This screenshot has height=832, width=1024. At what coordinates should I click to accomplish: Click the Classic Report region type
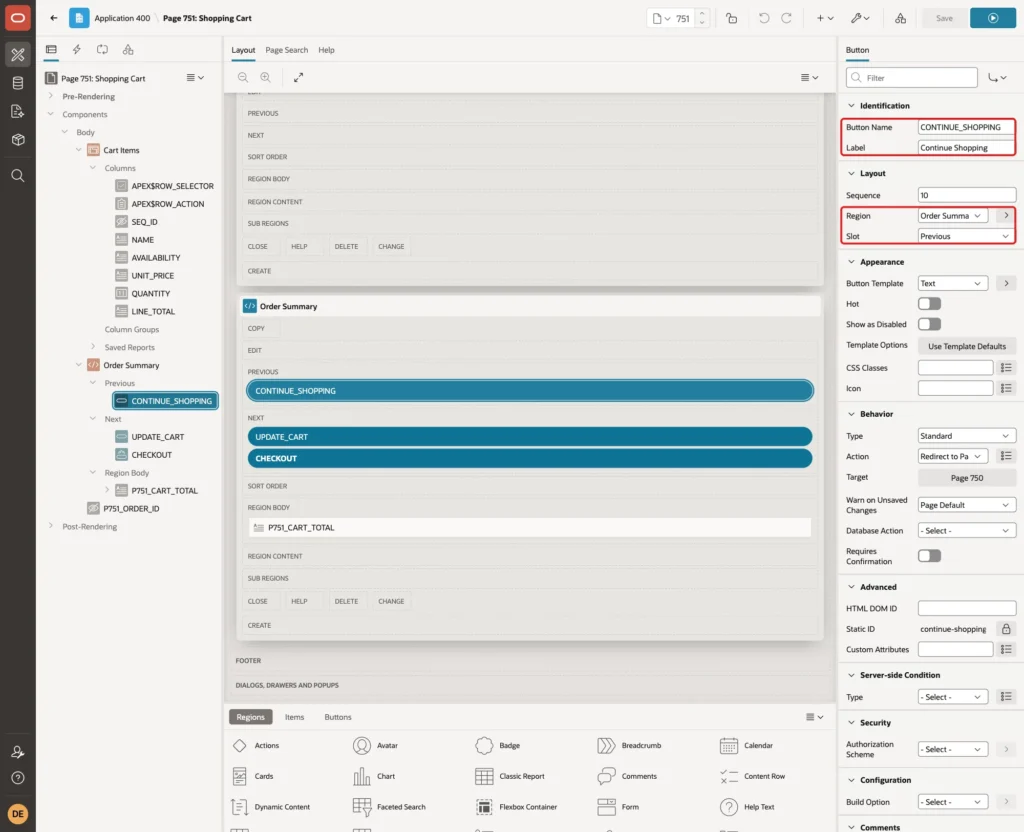(x=511, y=776)
